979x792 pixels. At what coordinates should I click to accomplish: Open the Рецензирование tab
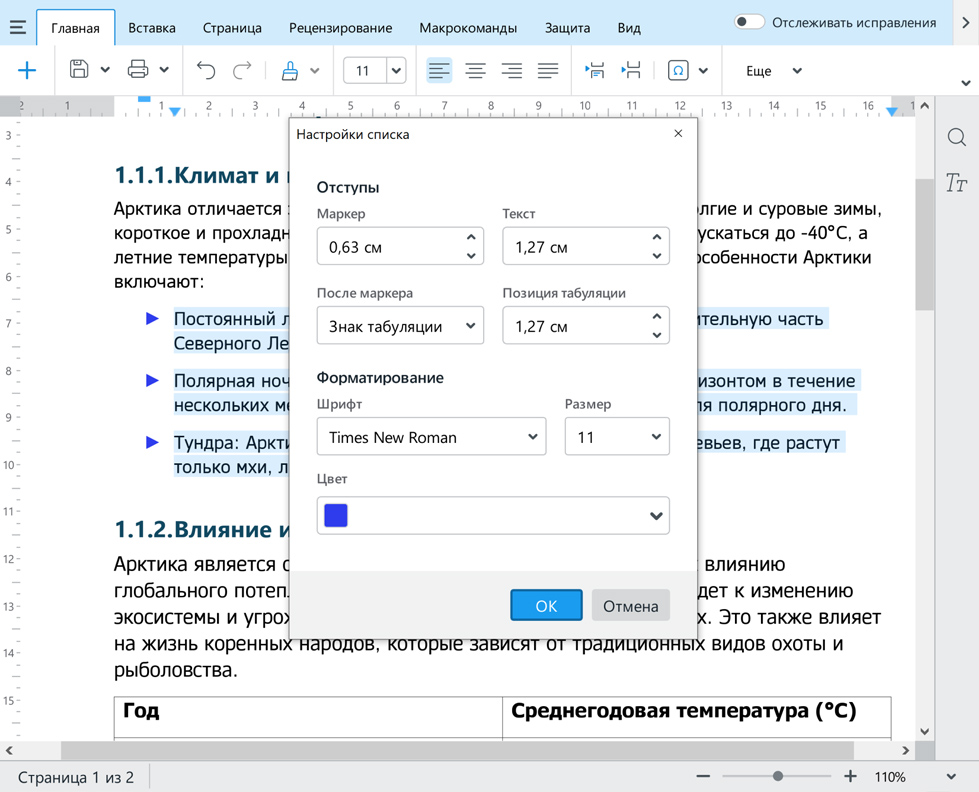340,28
